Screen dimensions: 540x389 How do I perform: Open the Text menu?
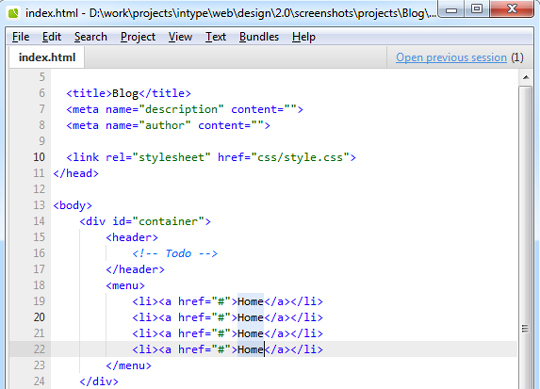[x=216, y=37]
